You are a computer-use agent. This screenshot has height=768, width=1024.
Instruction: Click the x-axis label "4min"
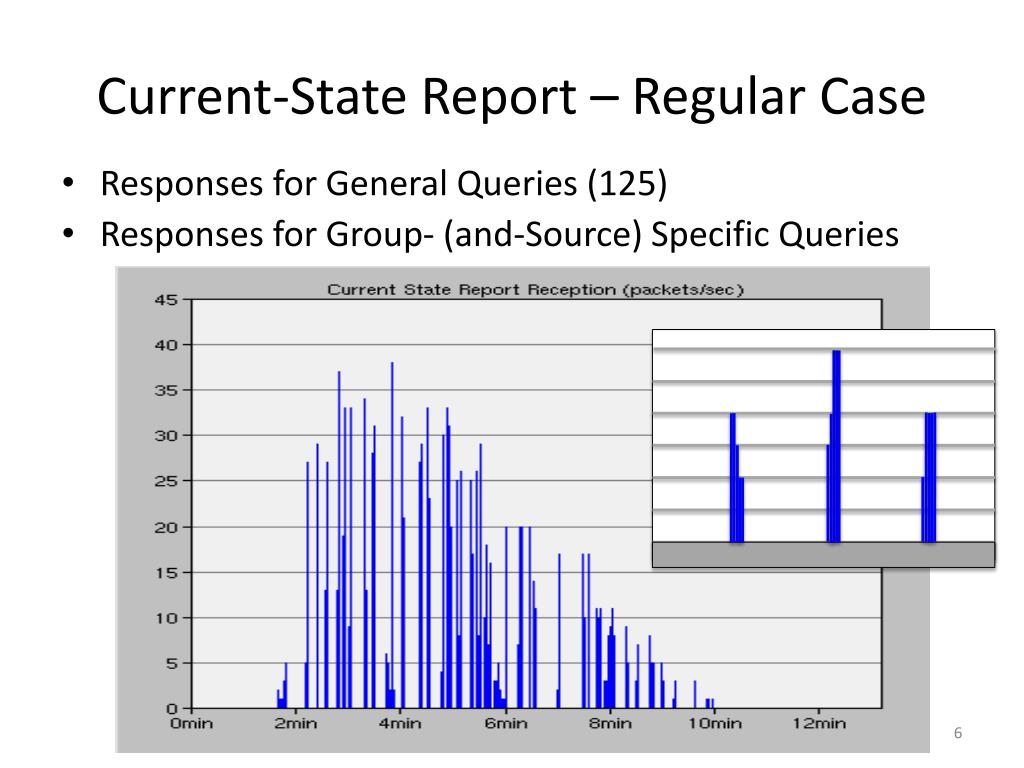(400, 724)
